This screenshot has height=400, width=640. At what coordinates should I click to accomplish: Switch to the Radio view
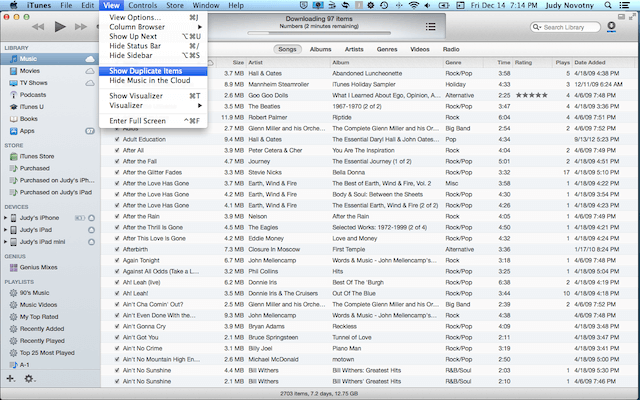coord(451,49)
